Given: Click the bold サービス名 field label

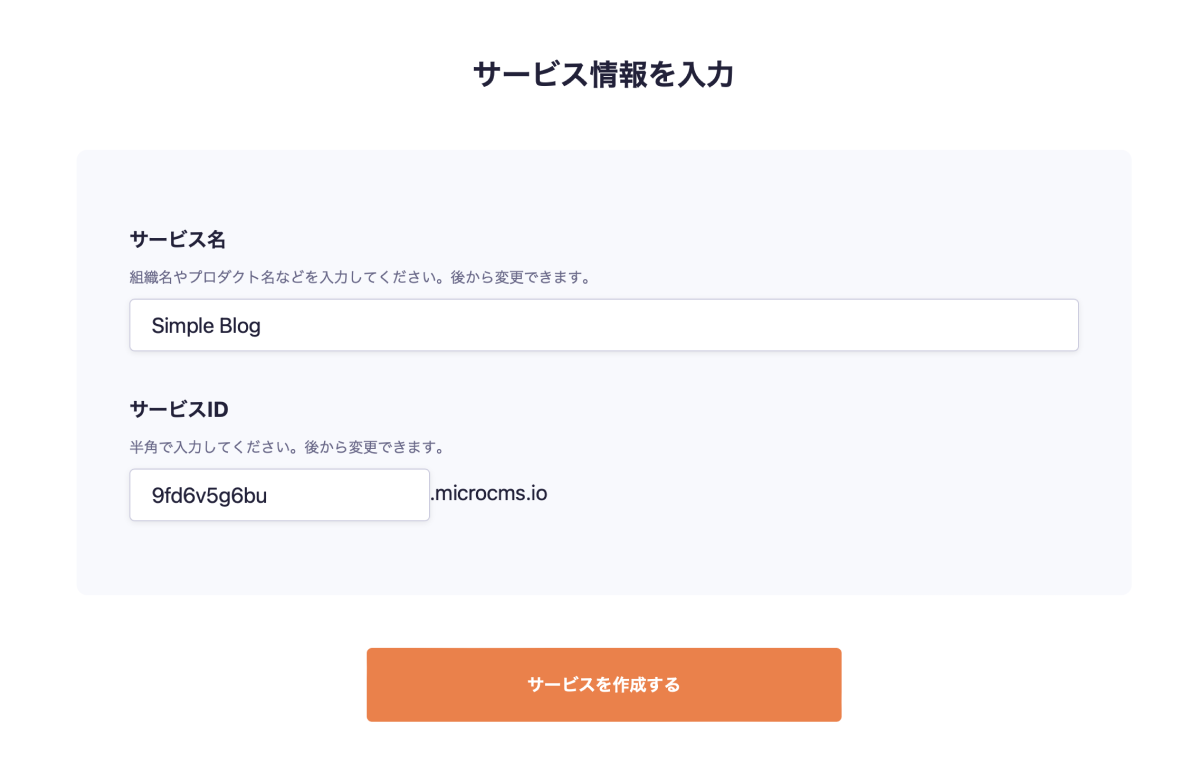Looking at the screenshot, I should (x=177, y=240).
